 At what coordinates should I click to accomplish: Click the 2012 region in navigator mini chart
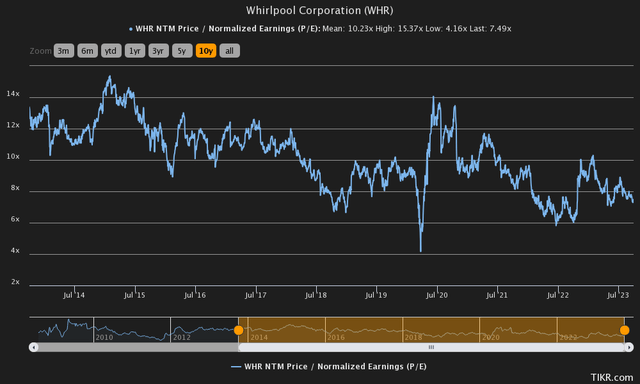click(204, 330)
